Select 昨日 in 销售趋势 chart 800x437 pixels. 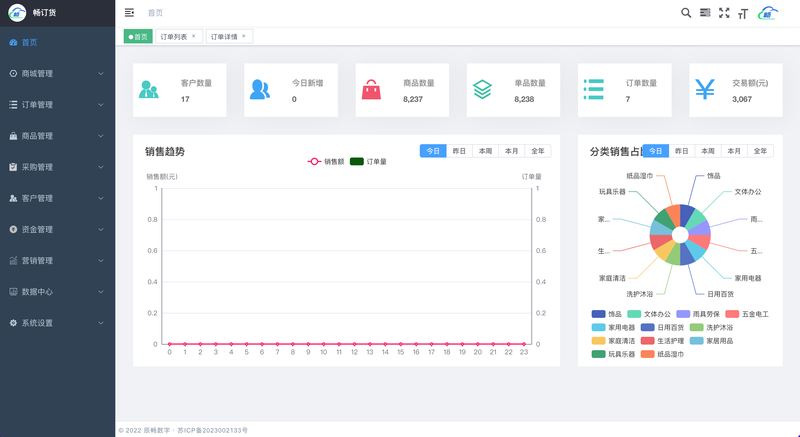coord(459,151)
